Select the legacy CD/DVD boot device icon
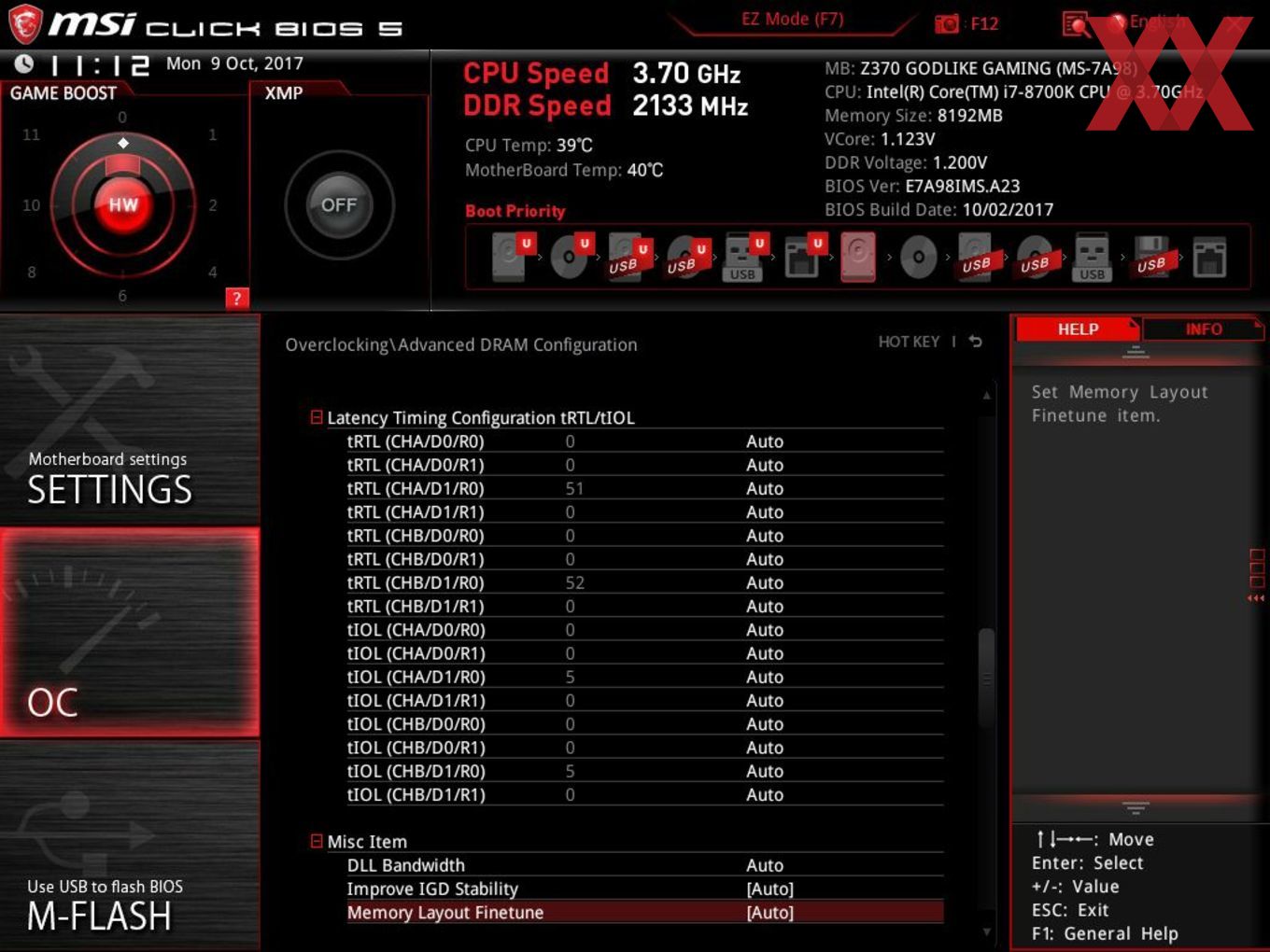This screenshot has width=1270, height=952. coord(918,257)
